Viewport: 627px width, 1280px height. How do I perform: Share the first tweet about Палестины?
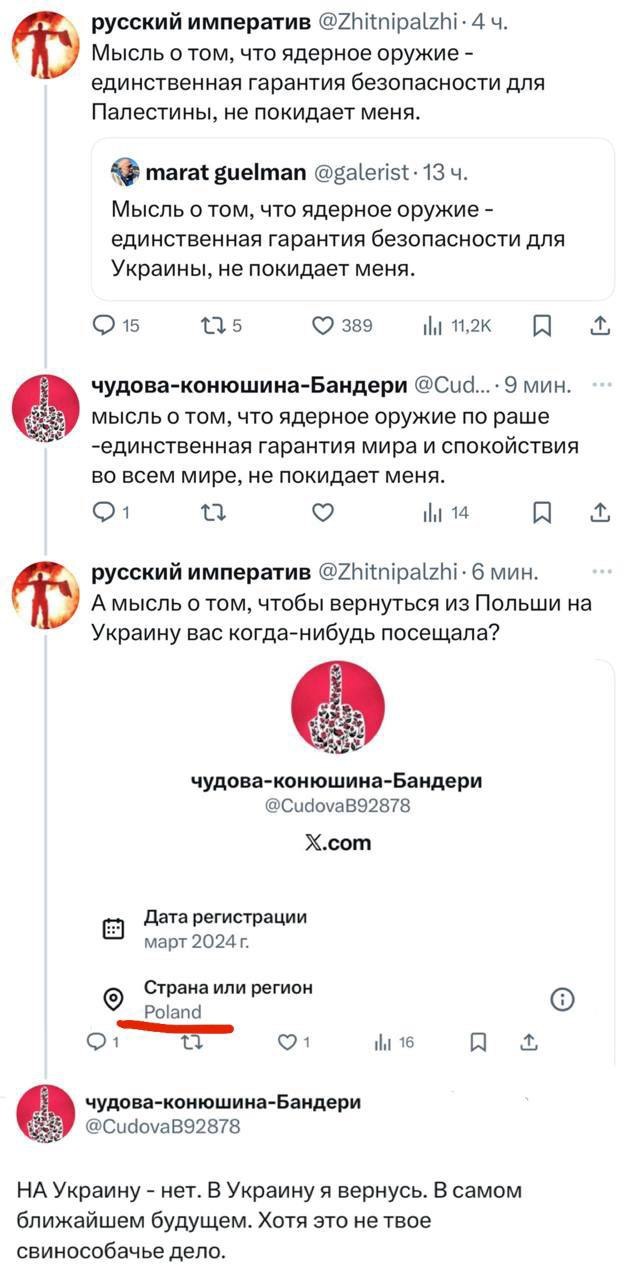tap(599, 325)
